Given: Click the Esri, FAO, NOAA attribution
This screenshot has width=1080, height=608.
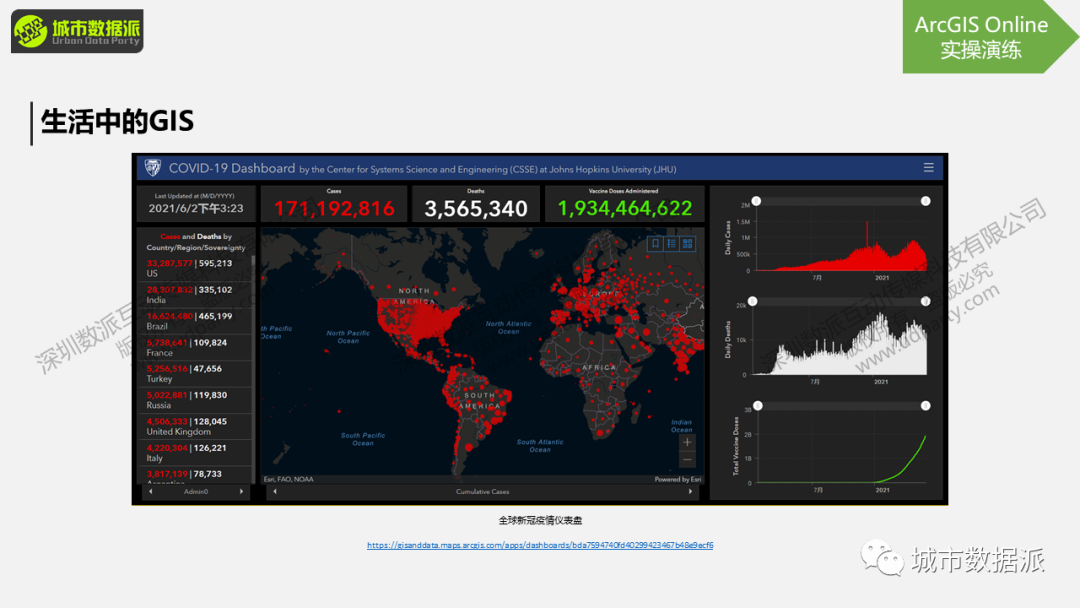Looking at the screenshot, I should pyautogui.click(x=289, y=479).
